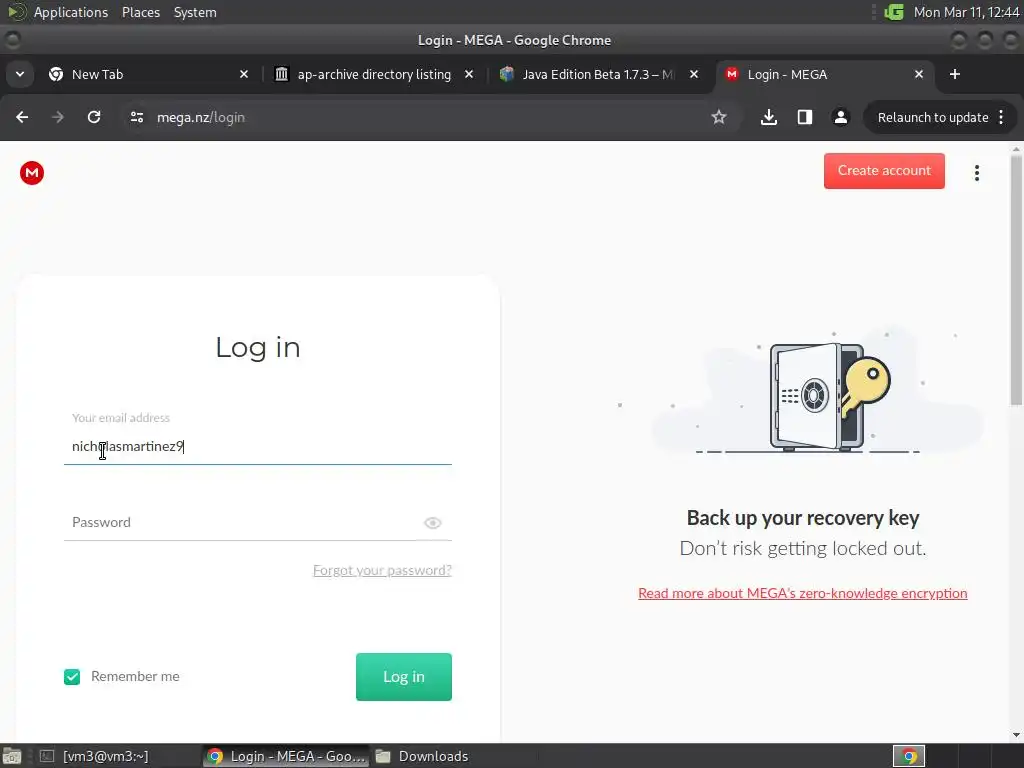Read more about MEGA's zero-knowledge encryption
Screen dimensions: 1024x768
tap(802, 593)
